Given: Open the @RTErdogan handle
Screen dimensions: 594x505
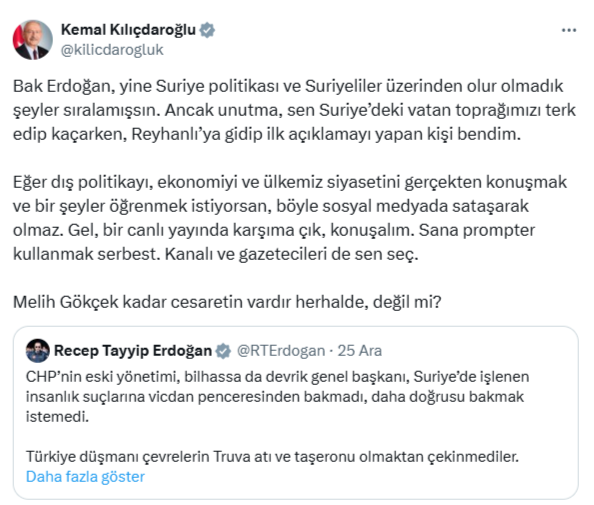Looking at the screenshot, I should pos(281,351).
